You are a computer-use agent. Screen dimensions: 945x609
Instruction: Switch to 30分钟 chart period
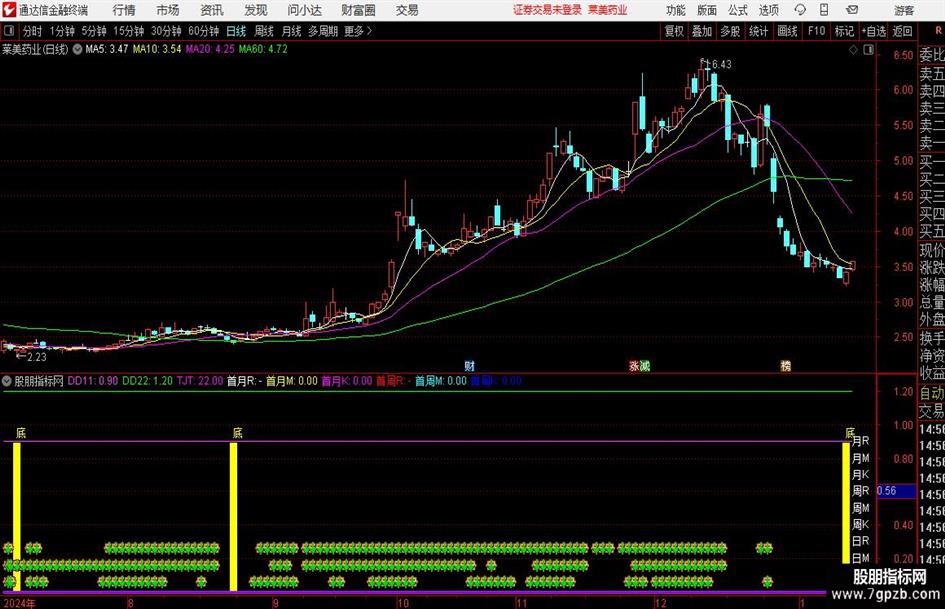tap(166, 31)
